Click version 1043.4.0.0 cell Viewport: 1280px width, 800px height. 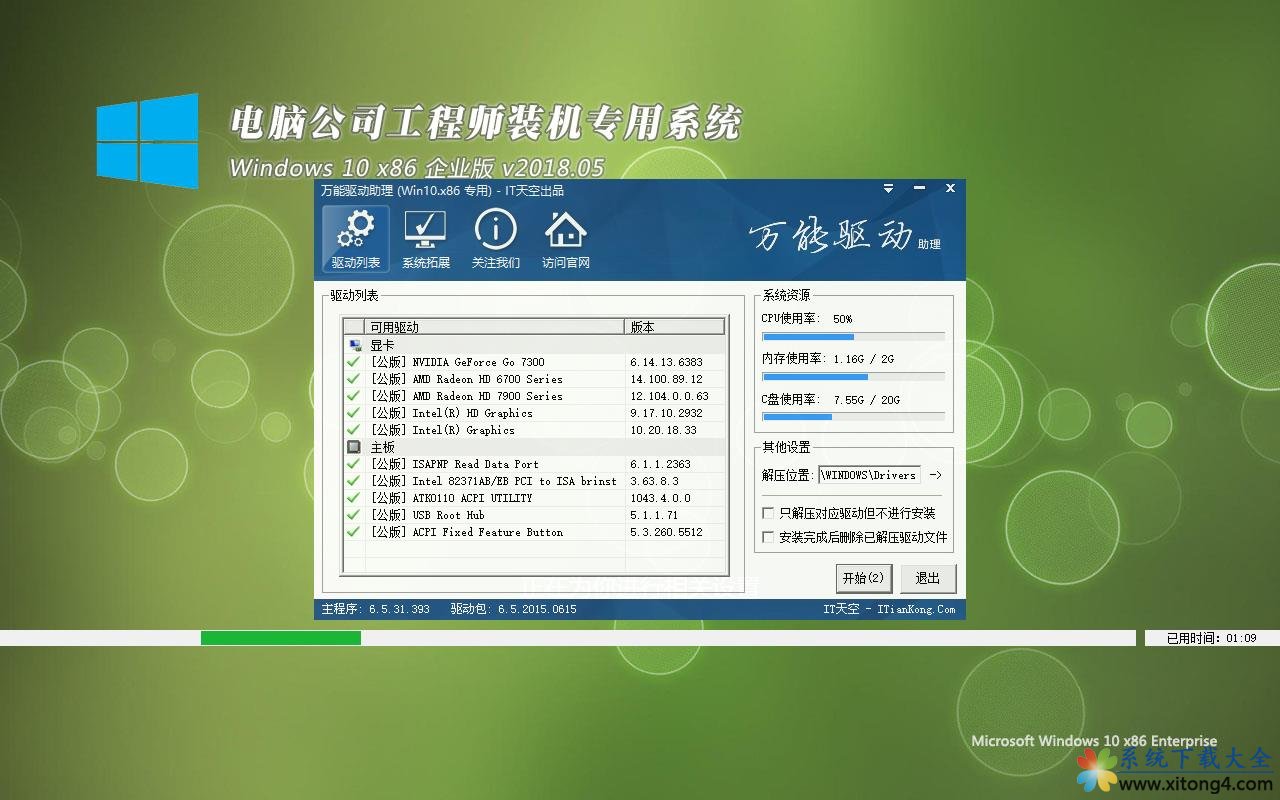[660, 498]
